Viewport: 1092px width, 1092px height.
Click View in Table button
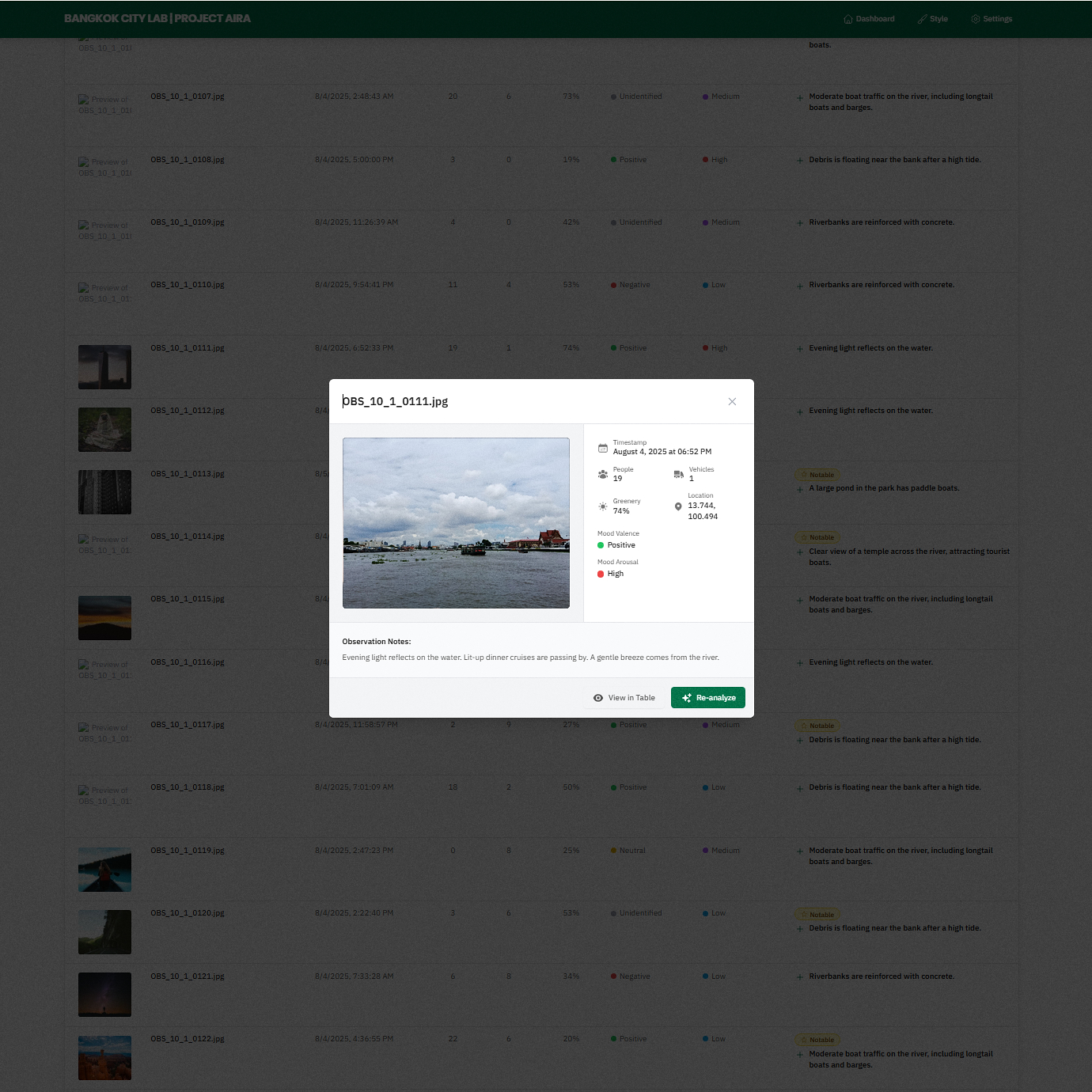click(624, 698)
